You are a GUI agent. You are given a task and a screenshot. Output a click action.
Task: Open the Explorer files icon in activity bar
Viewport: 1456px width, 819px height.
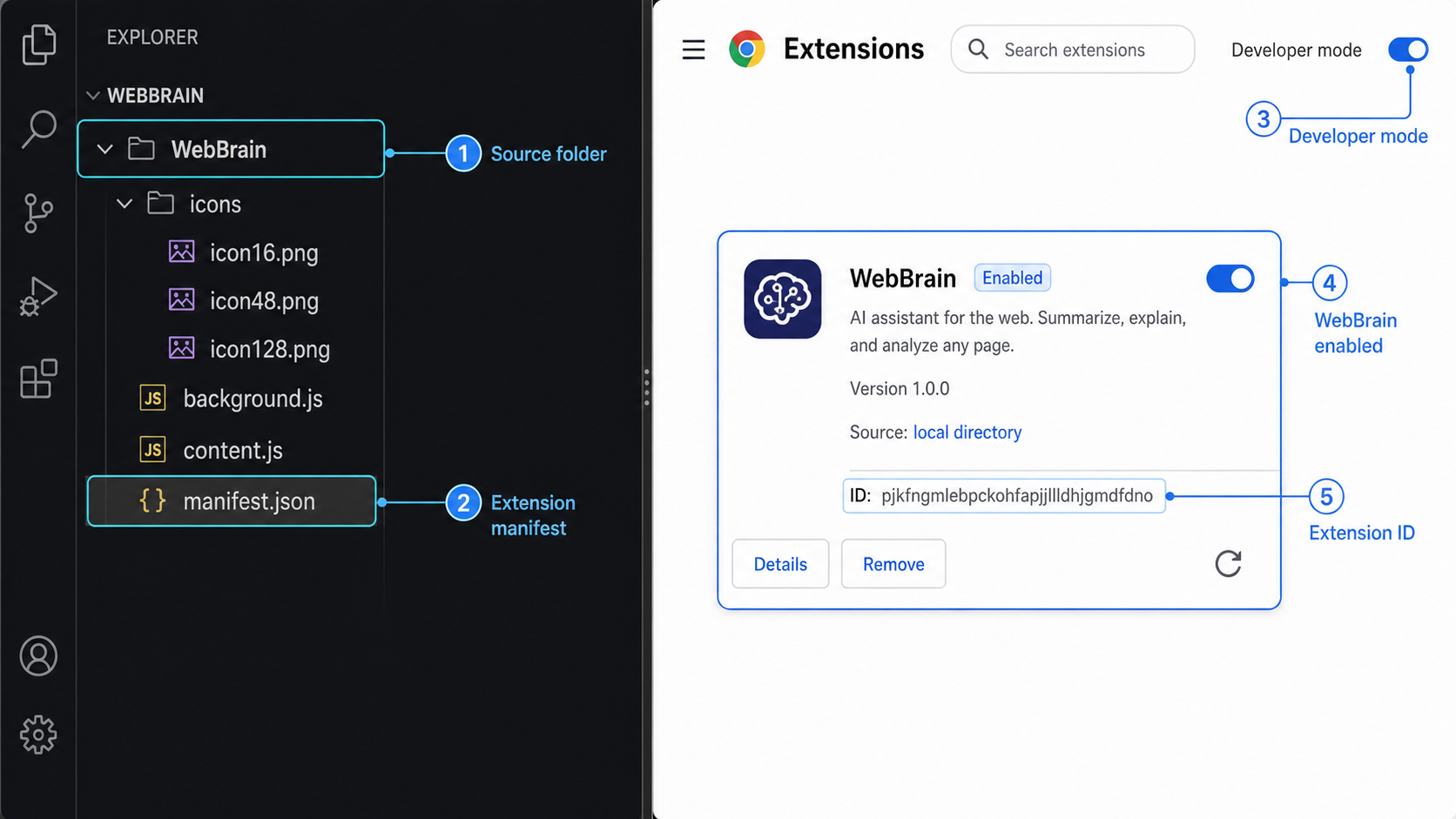pos(38,44)
